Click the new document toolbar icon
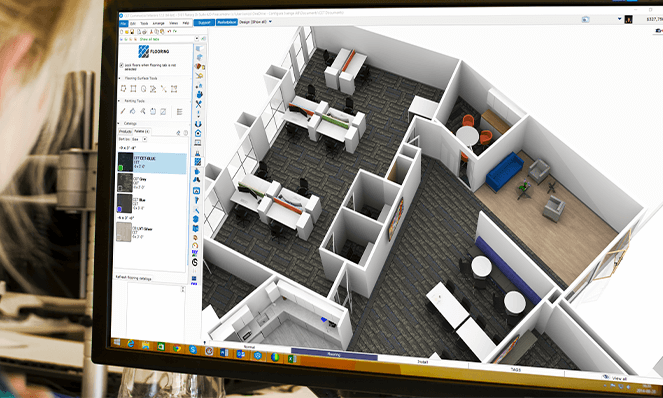This screenshot has height=398, width=663. pos(122,32)
